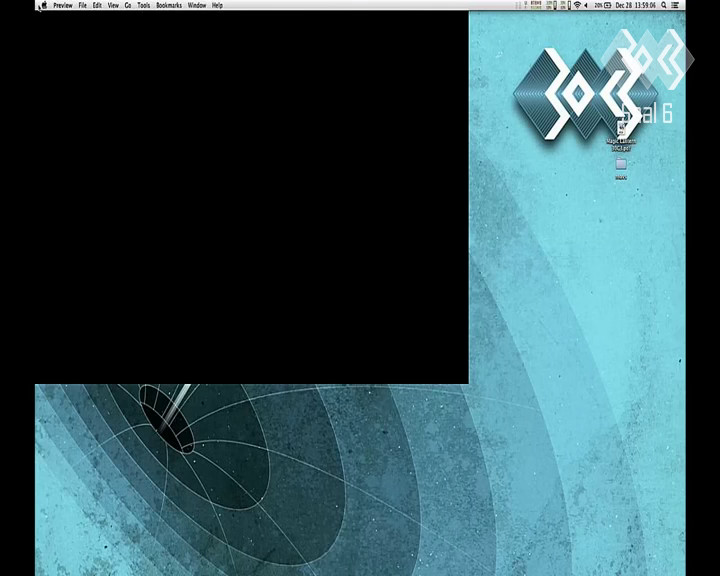Open the Bookmarks menu
720x576 pixels.
169,6
